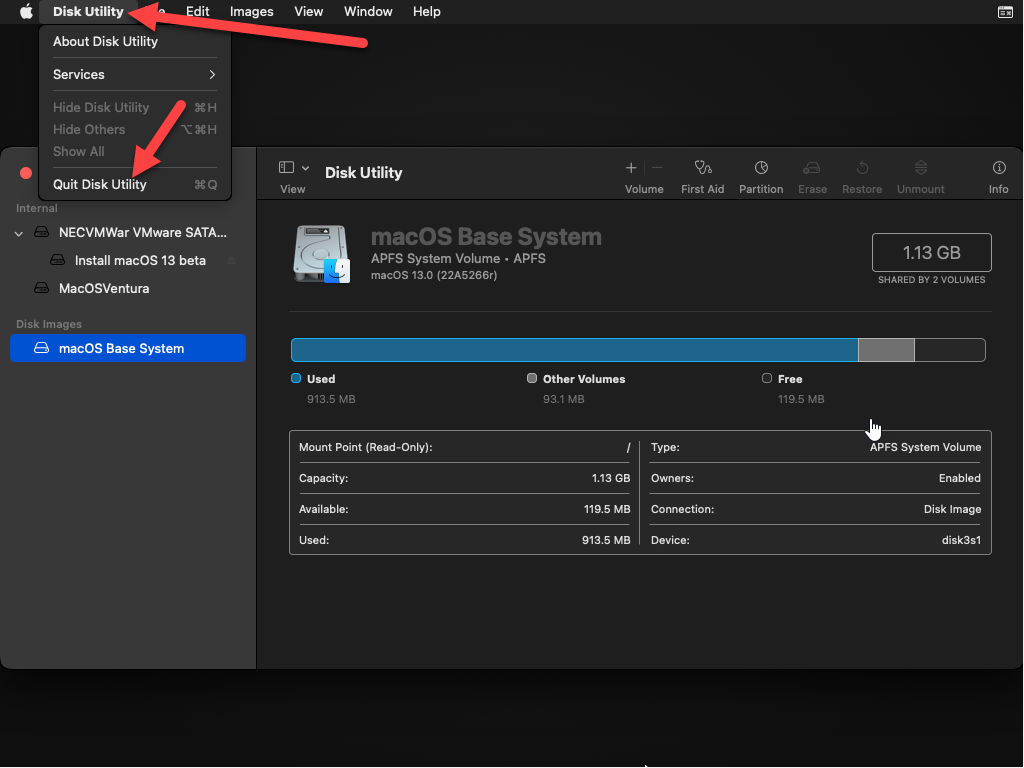The image size is (1024, 768).
Task: Open the Apple menu icon
Action: coord(26,12)
